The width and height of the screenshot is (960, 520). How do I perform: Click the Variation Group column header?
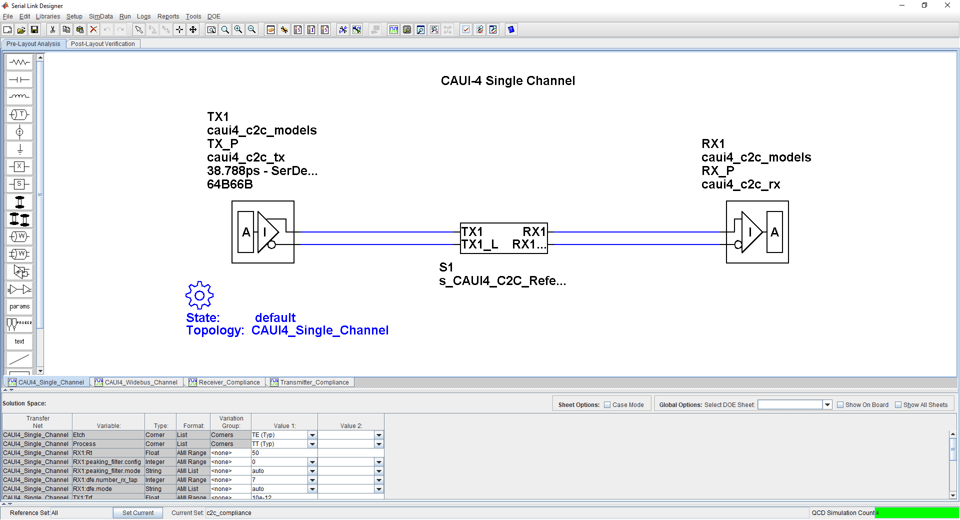(231, 422)
